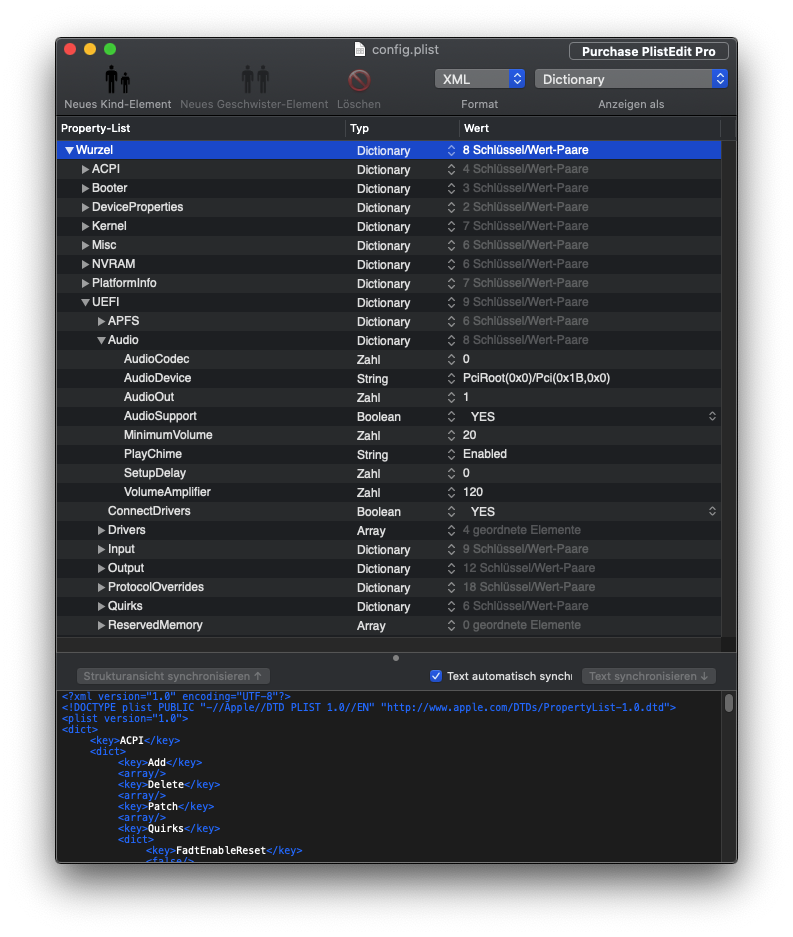Select the ConnectDrivers key
This screenshot has width=793, height=937.
coord(149,512)
